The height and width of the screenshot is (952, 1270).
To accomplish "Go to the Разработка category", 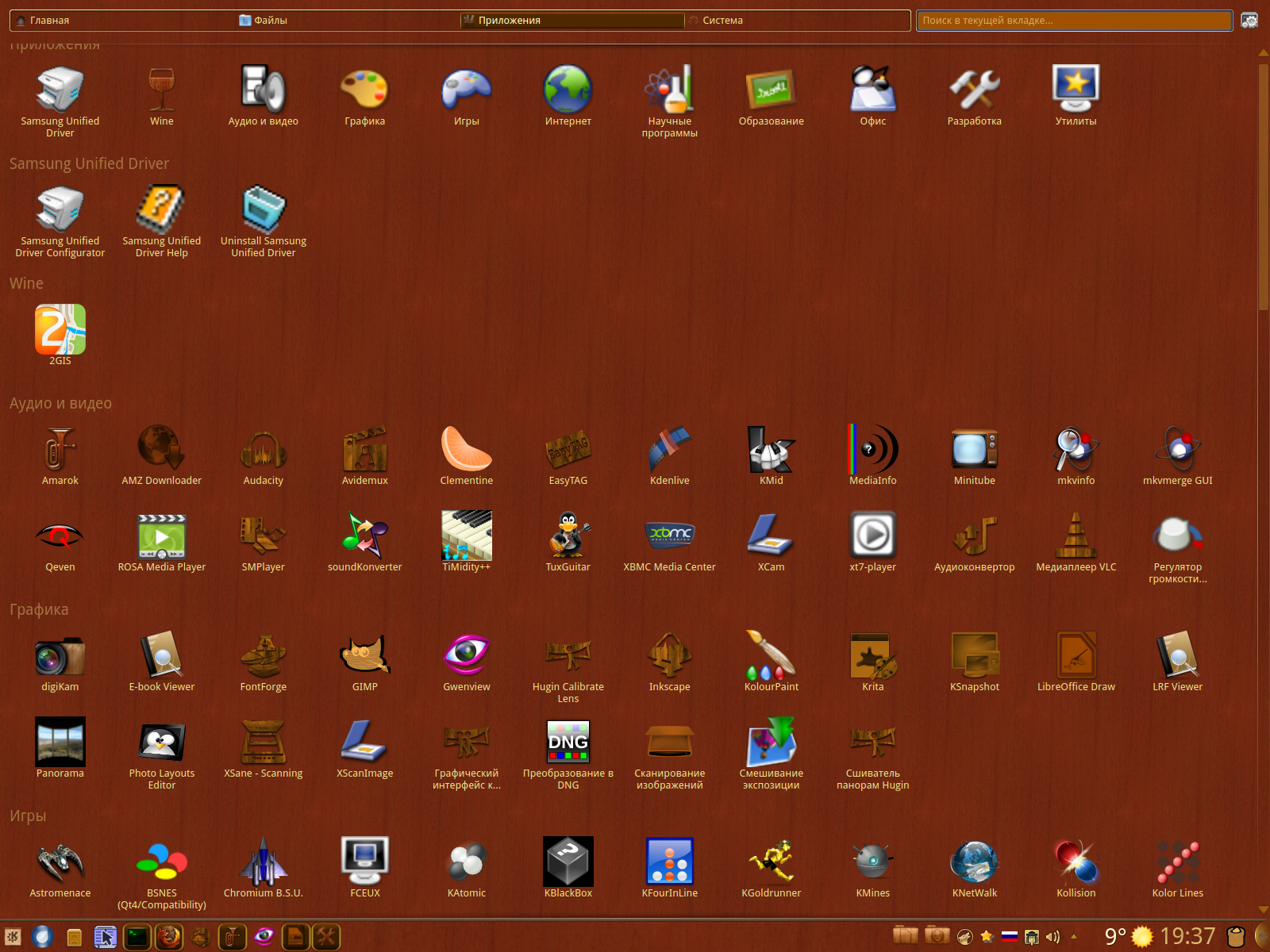I will [975, 97].
